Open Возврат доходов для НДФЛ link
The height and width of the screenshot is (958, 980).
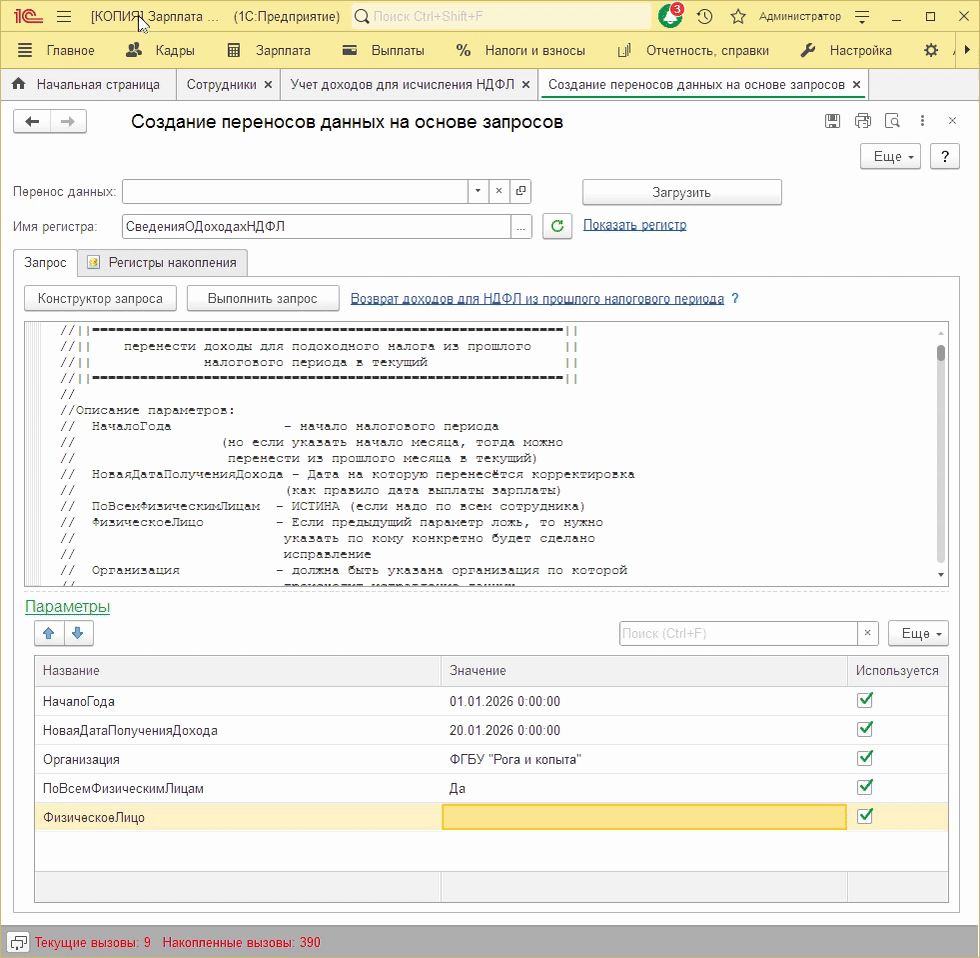[537, 299]
